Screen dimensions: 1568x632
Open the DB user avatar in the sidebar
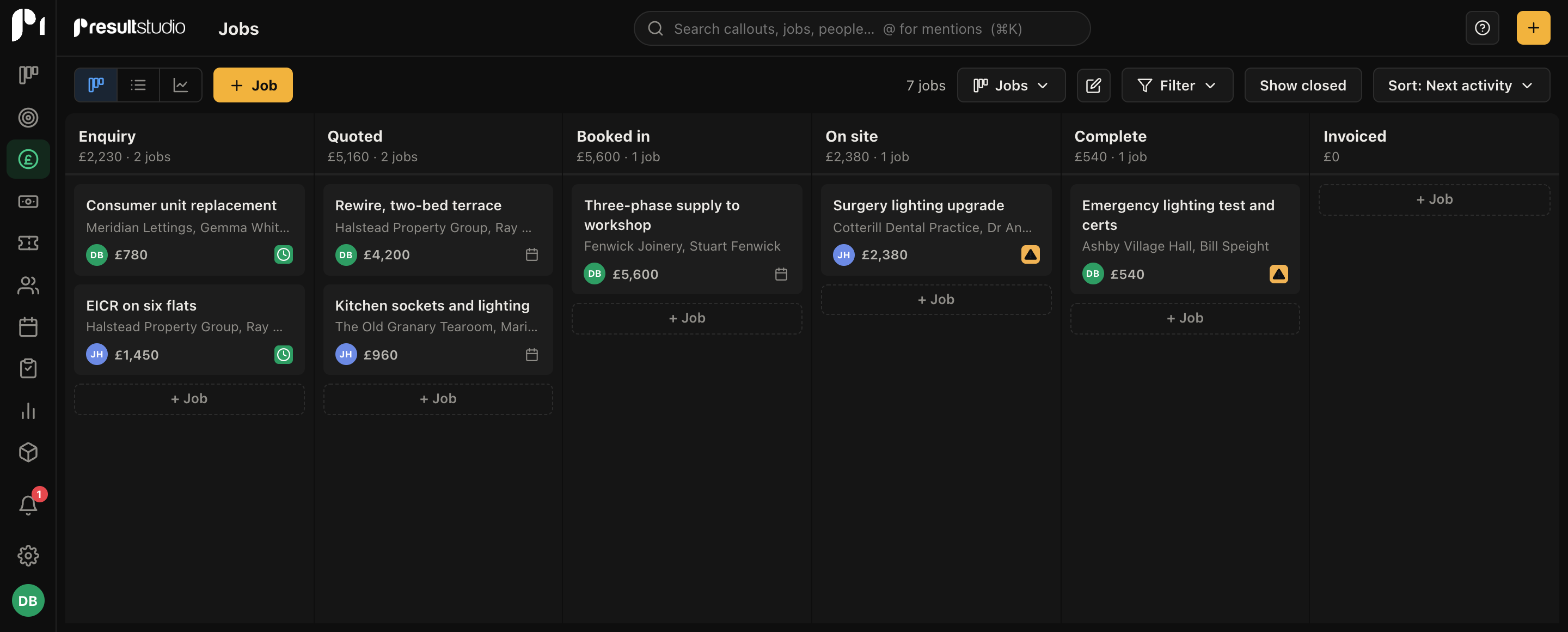(x=28, y=600)
